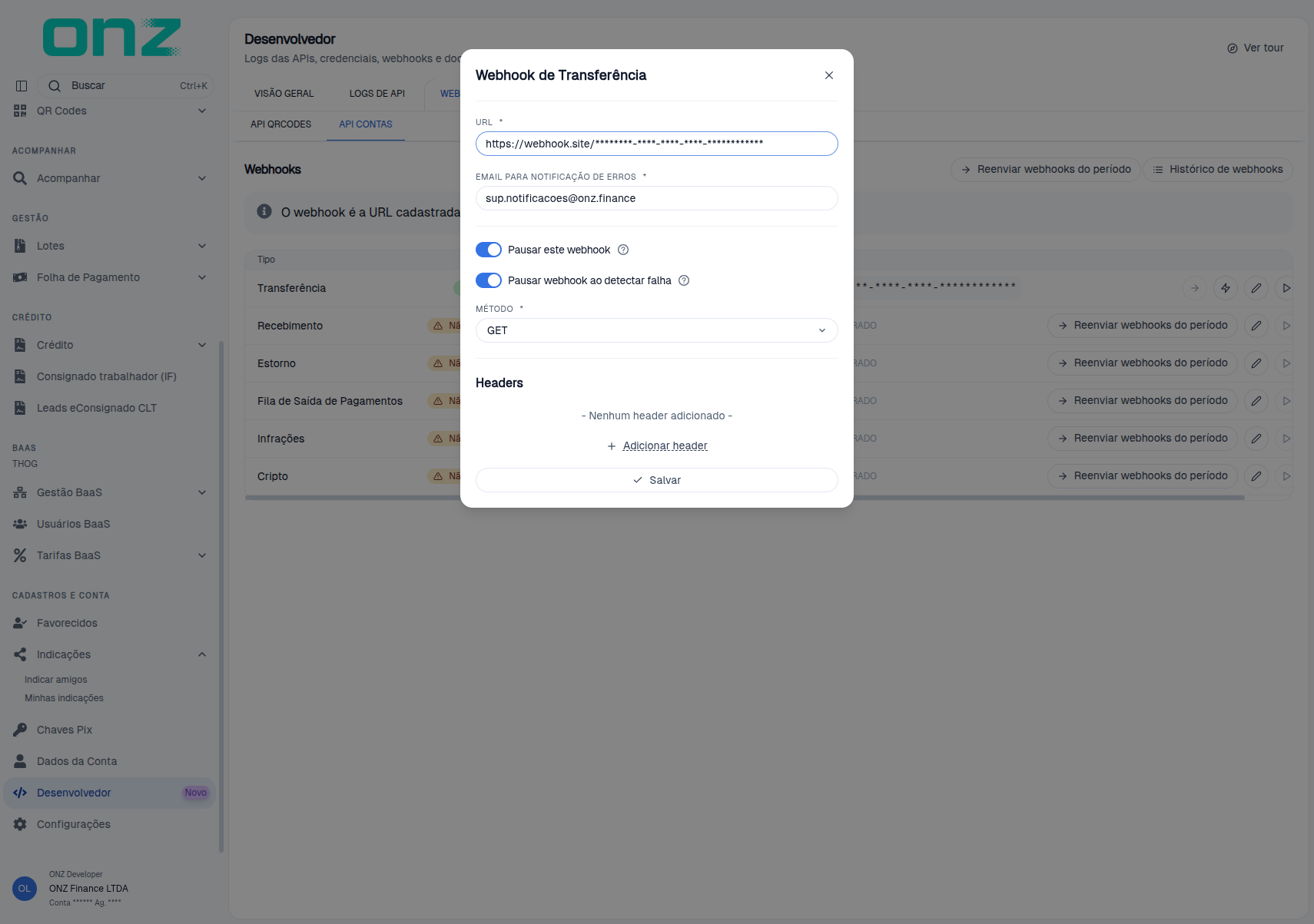1314x924 pixels.
Task: Click top Reenviar webhooks do período button
Action: pos(1046,169)
